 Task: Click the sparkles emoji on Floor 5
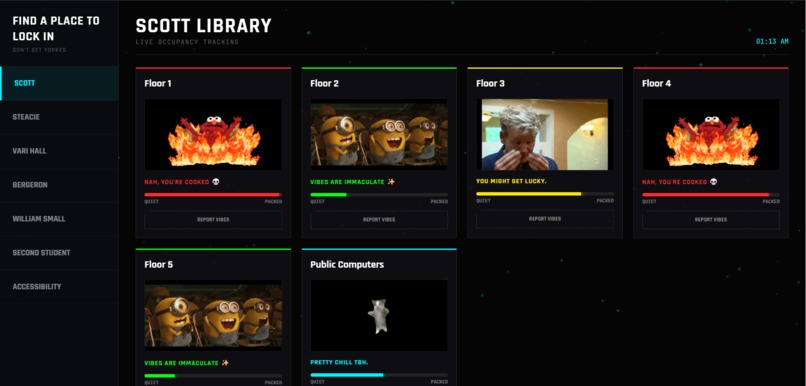coord(225,363)
